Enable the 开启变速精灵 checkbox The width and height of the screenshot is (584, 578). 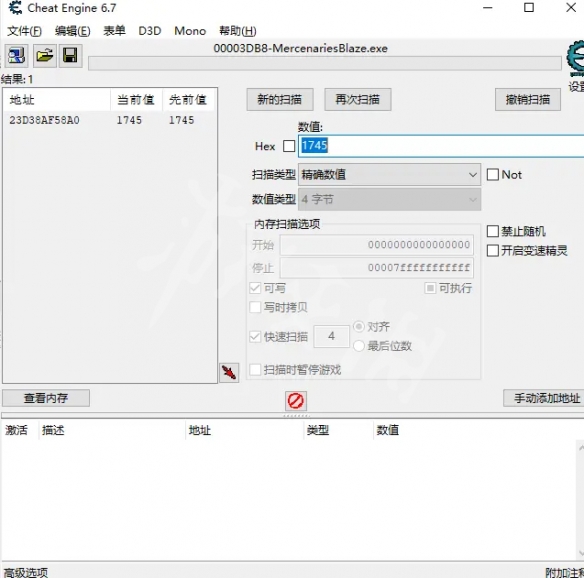point(493,251)
